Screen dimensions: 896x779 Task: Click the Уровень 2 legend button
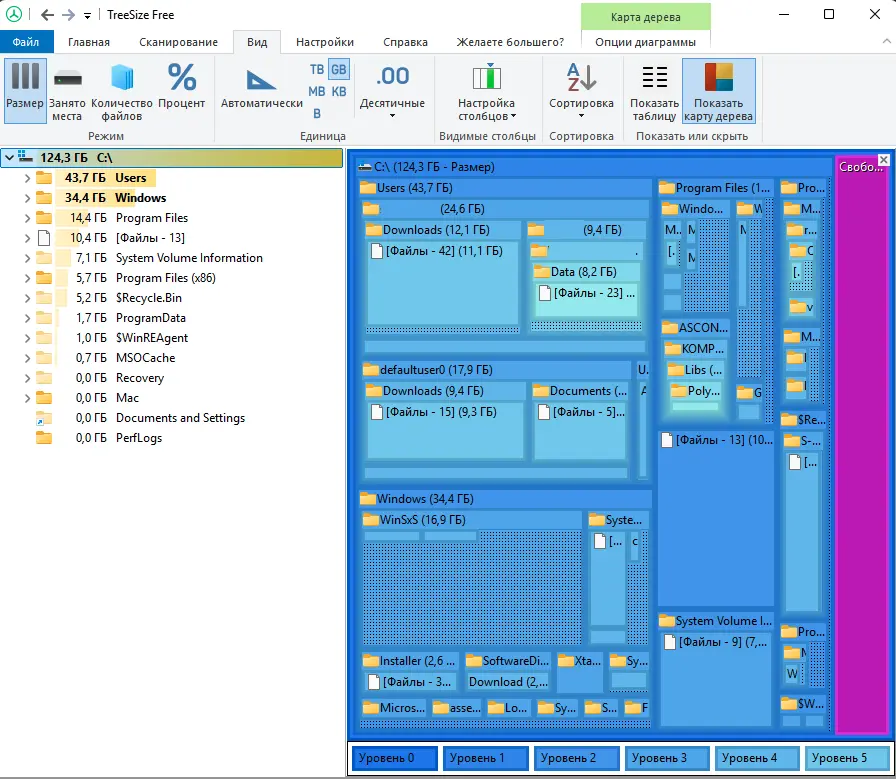(577, 758)
